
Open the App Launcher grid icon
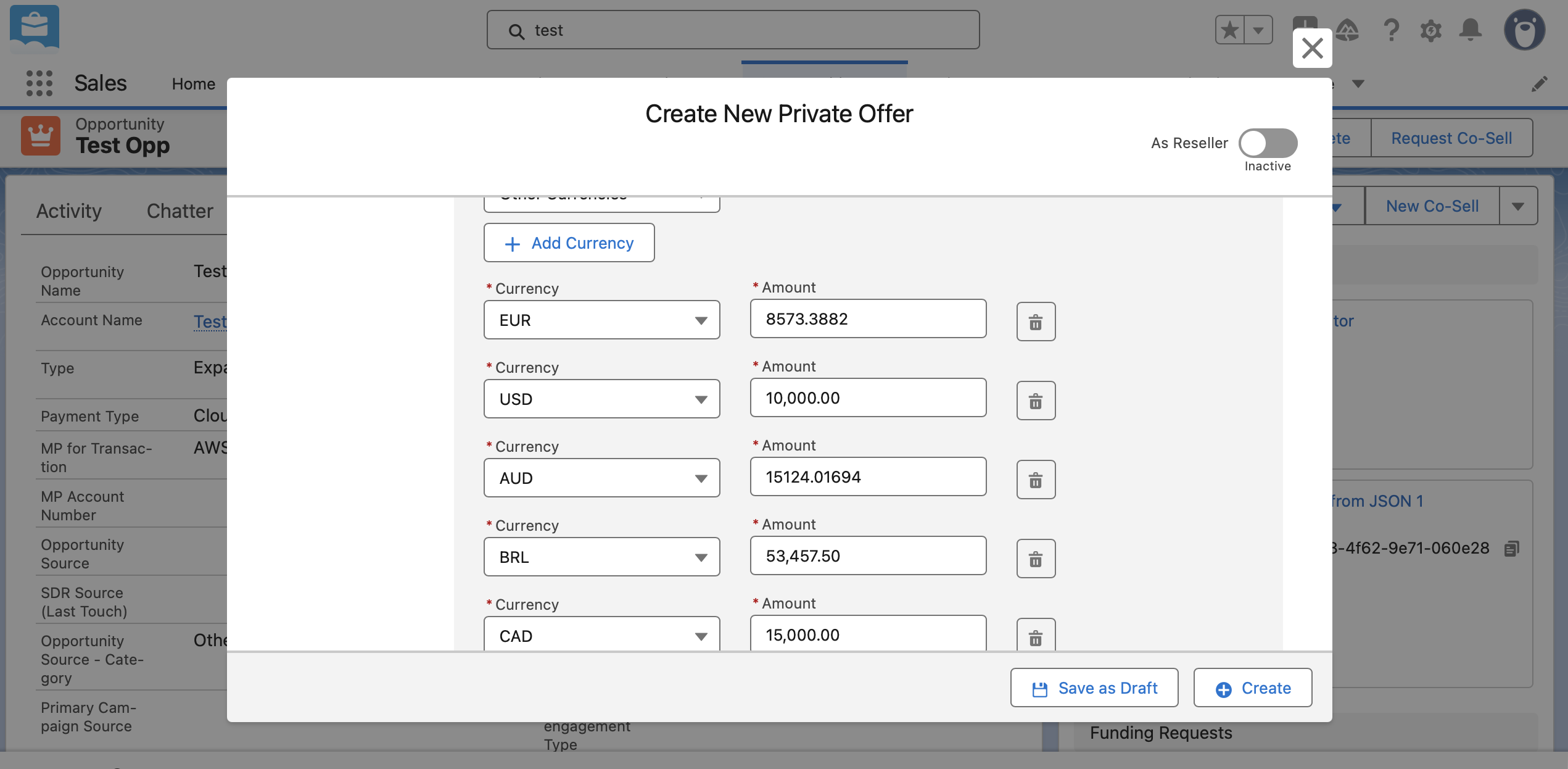point(39,83)
